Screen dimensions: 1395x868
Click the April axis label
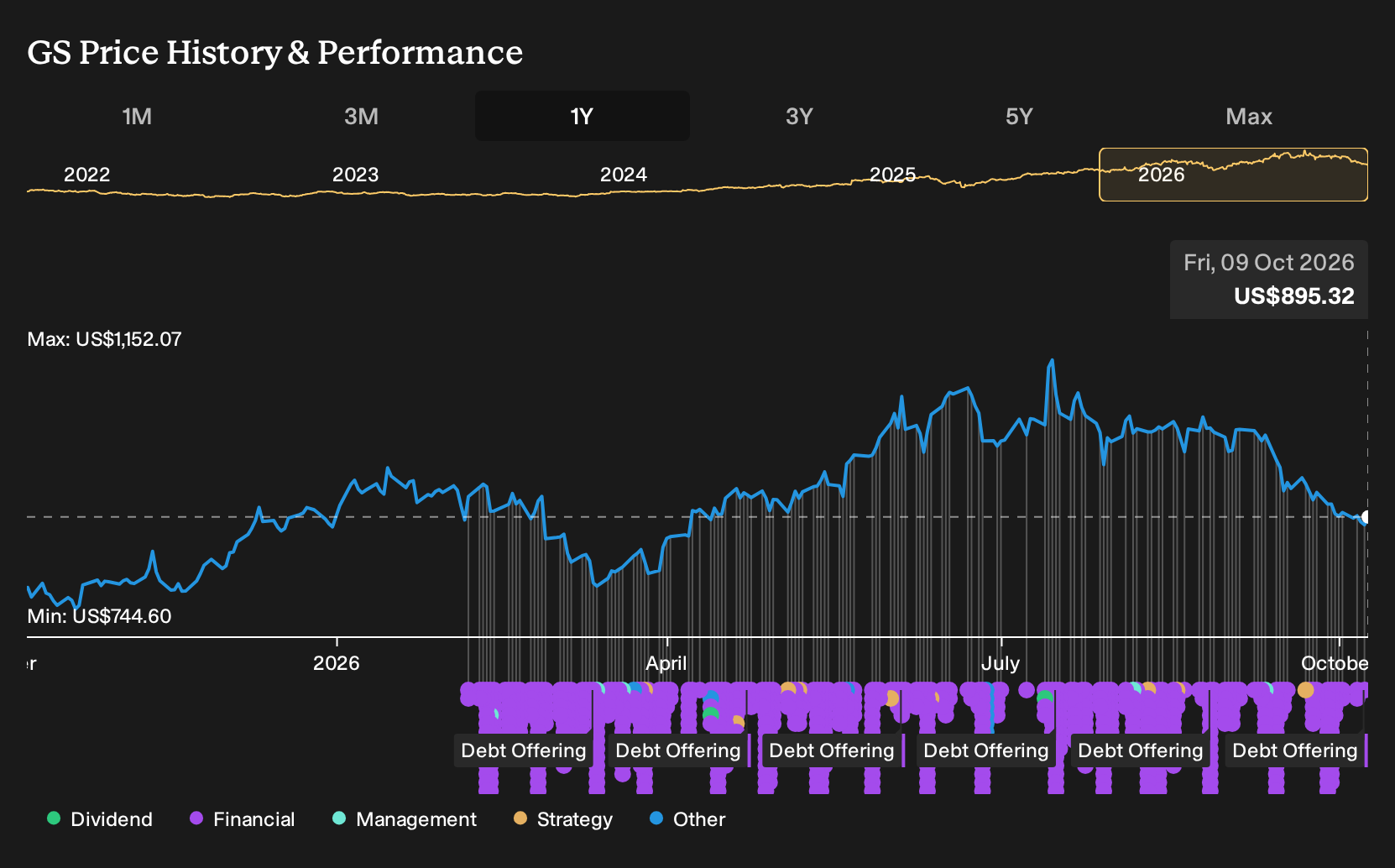click(666, 663)
